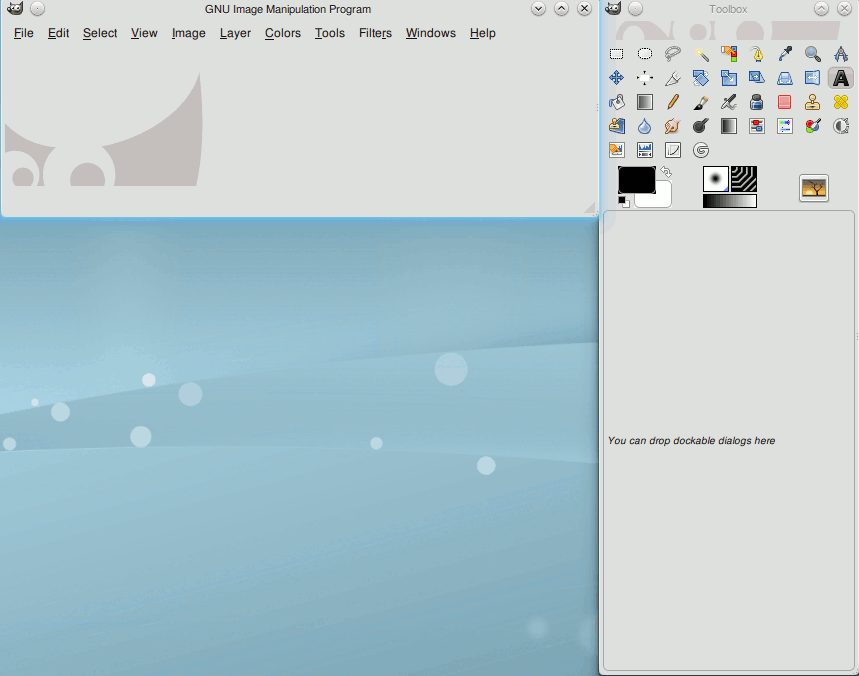Activate the Perspective tool
Viewport: 859px width, 676px height.
pyautogui.click(x=785, y=78)
